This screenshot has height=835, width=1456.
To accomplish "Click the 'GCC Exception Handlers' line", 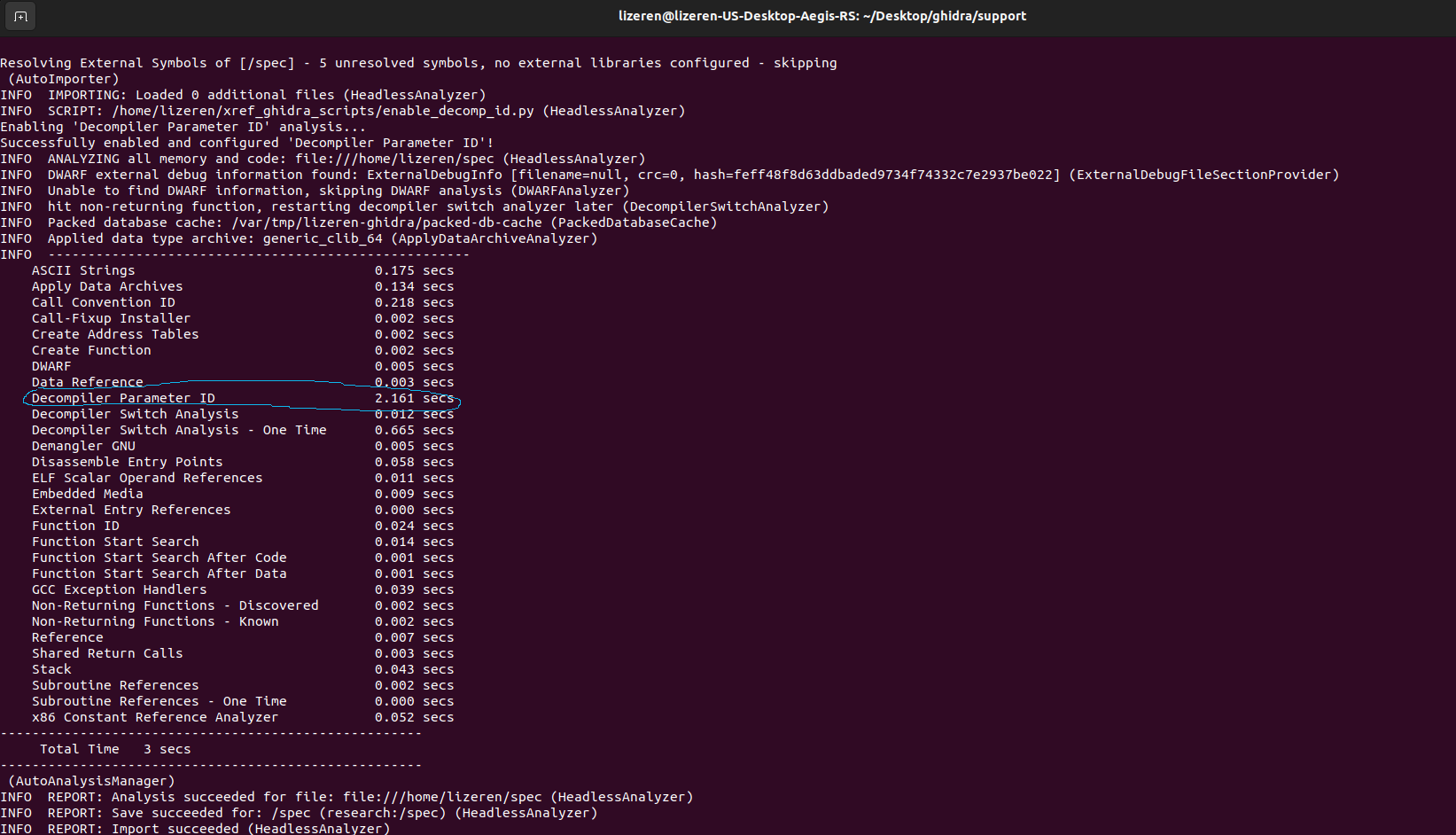I will [x=243, y=589].
